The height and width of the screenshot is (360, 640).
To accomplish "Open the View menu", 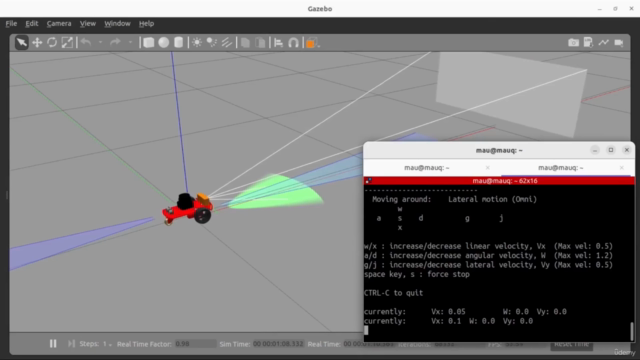I will pyautogui.click(x=88, y=24).
